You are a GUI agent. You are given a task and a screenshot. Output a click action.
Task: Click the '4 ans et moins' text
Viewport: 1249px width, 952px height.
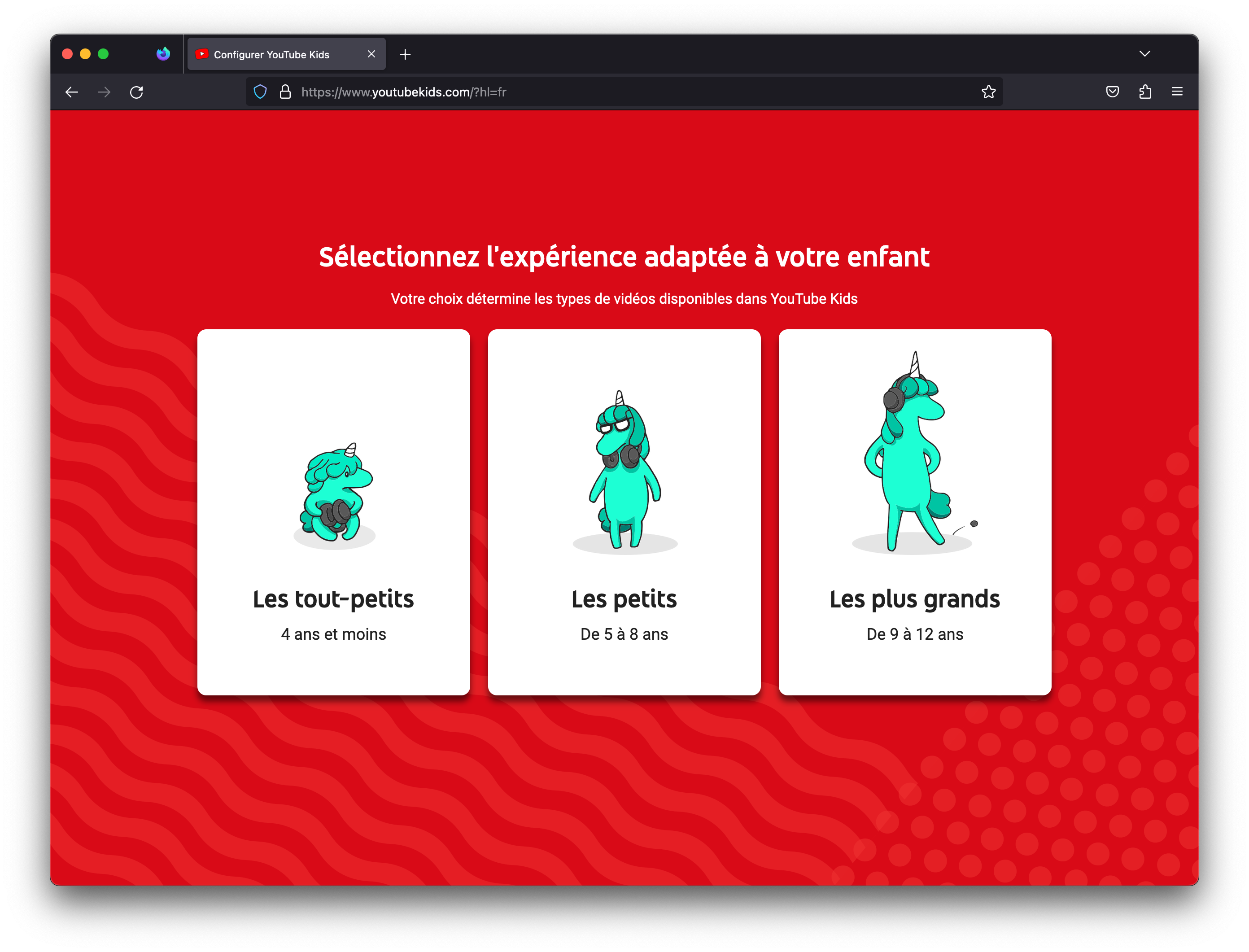[x=333, y=634]
